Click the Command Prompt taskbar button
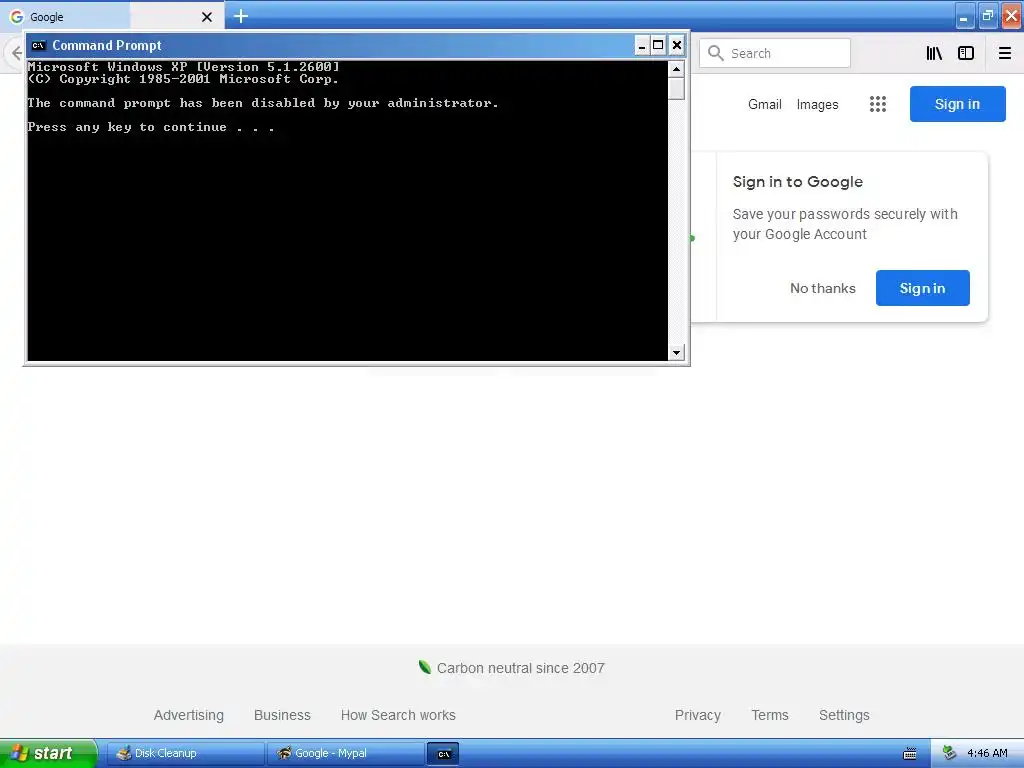The width and height of the screenshot is (1024, 768). pos(443,754)
